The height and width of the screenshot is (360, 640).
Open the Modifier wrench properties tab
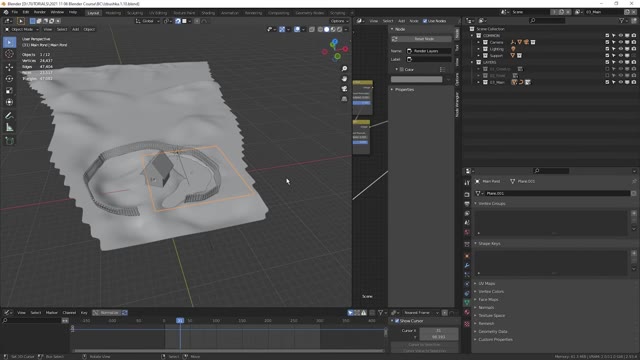(467, 265)
